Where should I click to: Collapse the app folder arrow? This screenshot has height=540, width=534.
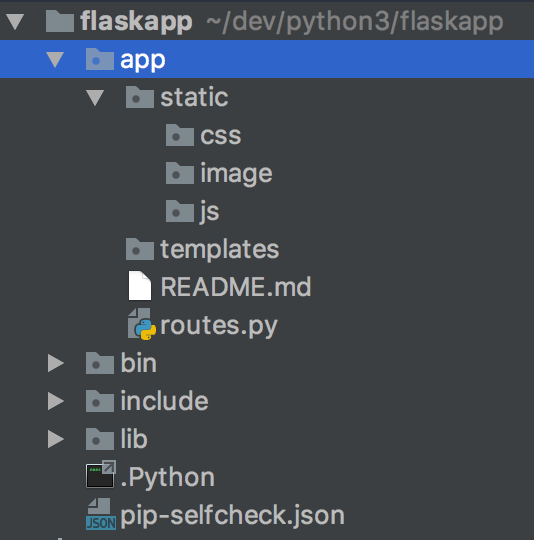point(55,59)
